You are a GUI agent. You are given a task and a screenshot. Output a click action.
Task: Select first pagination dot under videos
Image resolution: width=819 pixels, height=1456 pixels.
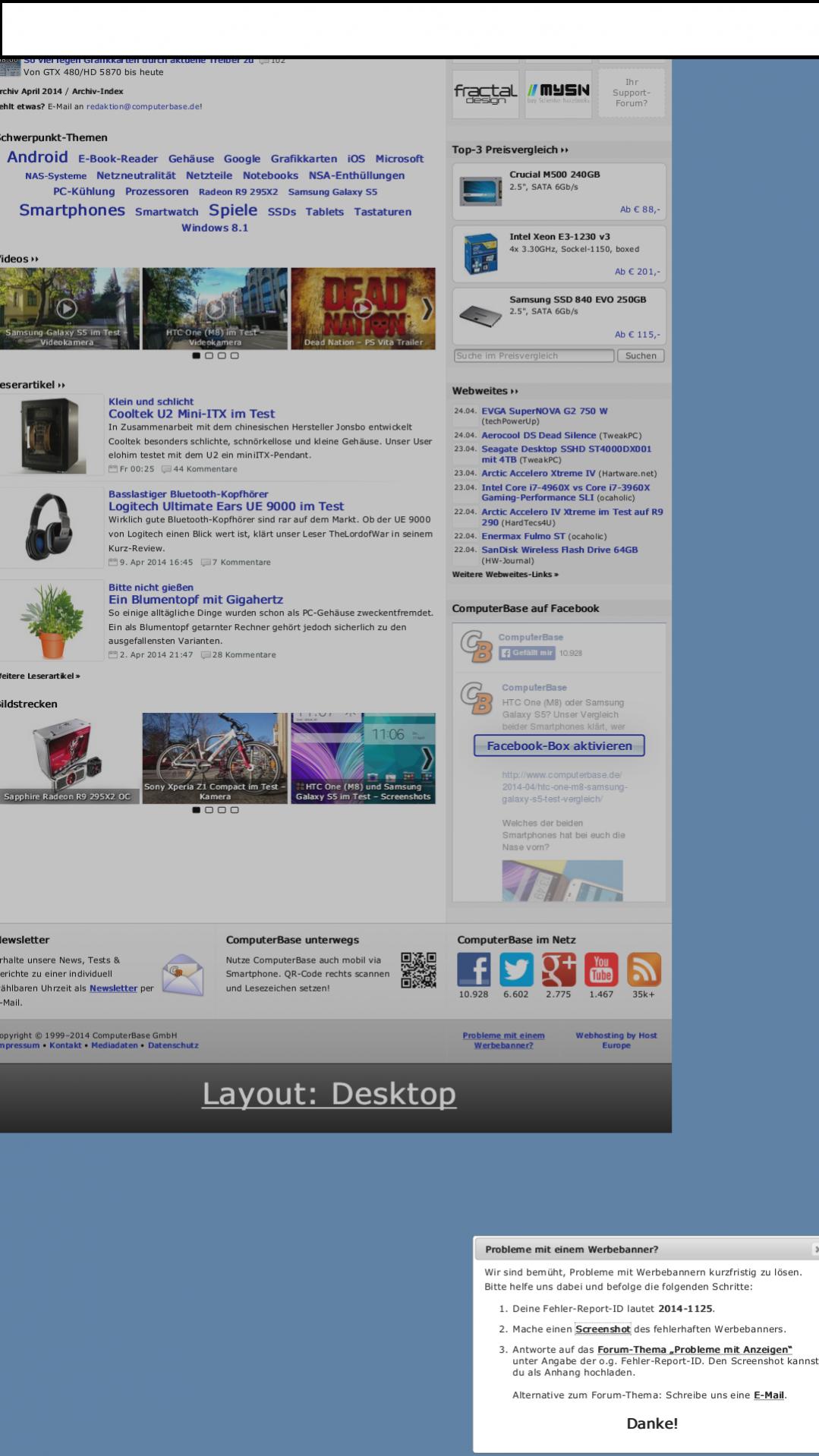pos(197,355)
